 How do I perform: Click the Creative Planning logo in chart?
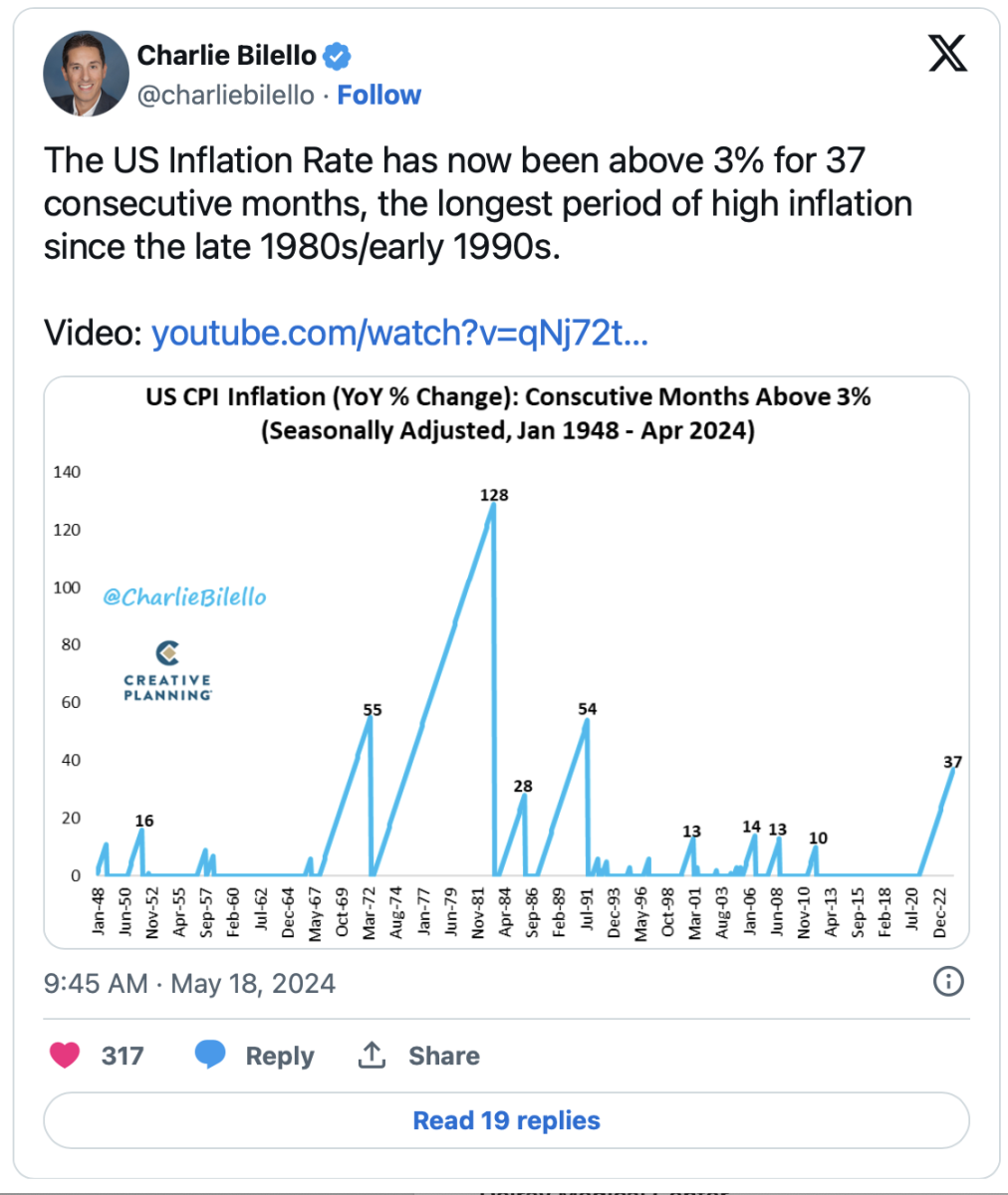167,670
